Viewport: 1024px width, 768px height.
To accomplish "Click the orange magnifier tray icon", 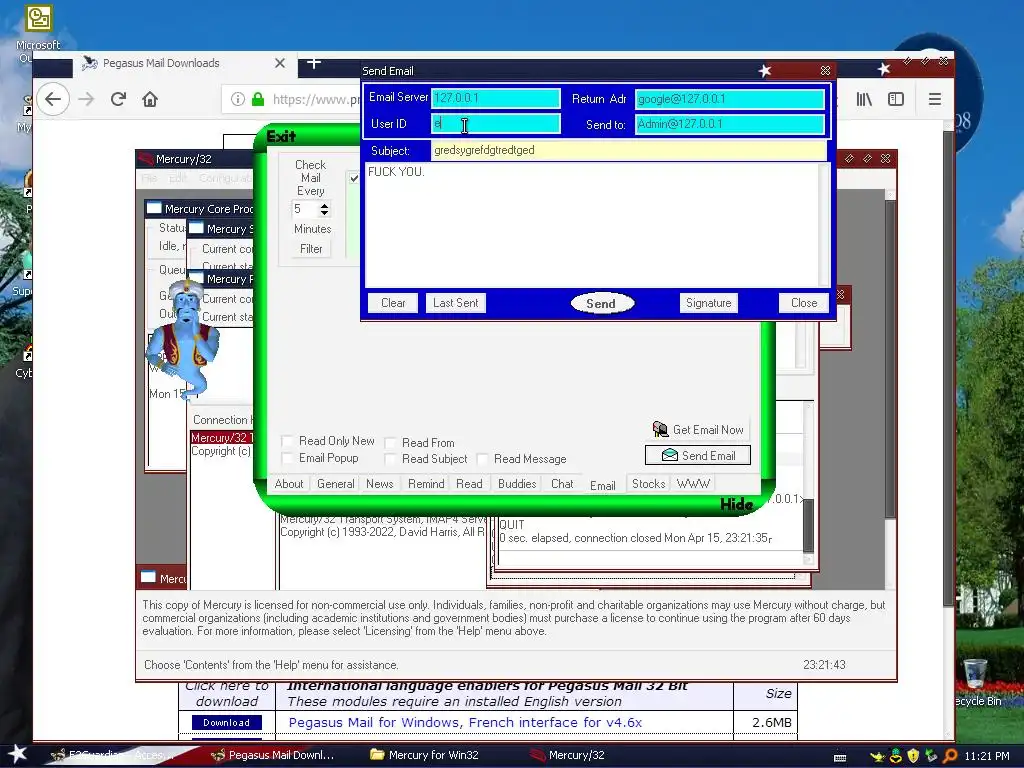I will [950, 756].
